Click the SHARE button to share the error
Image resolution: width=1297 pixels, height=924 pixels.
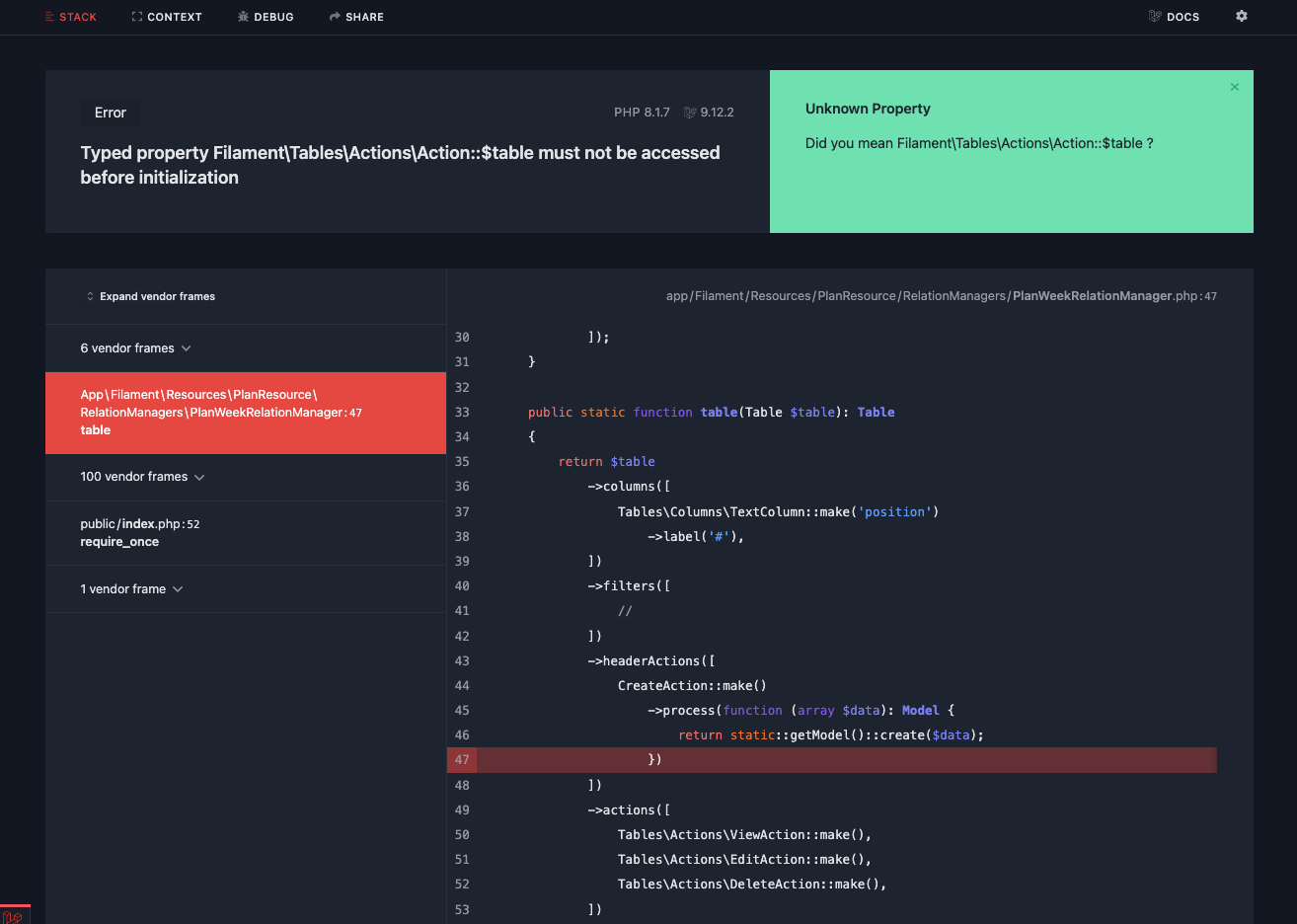[x=357, y=17]
